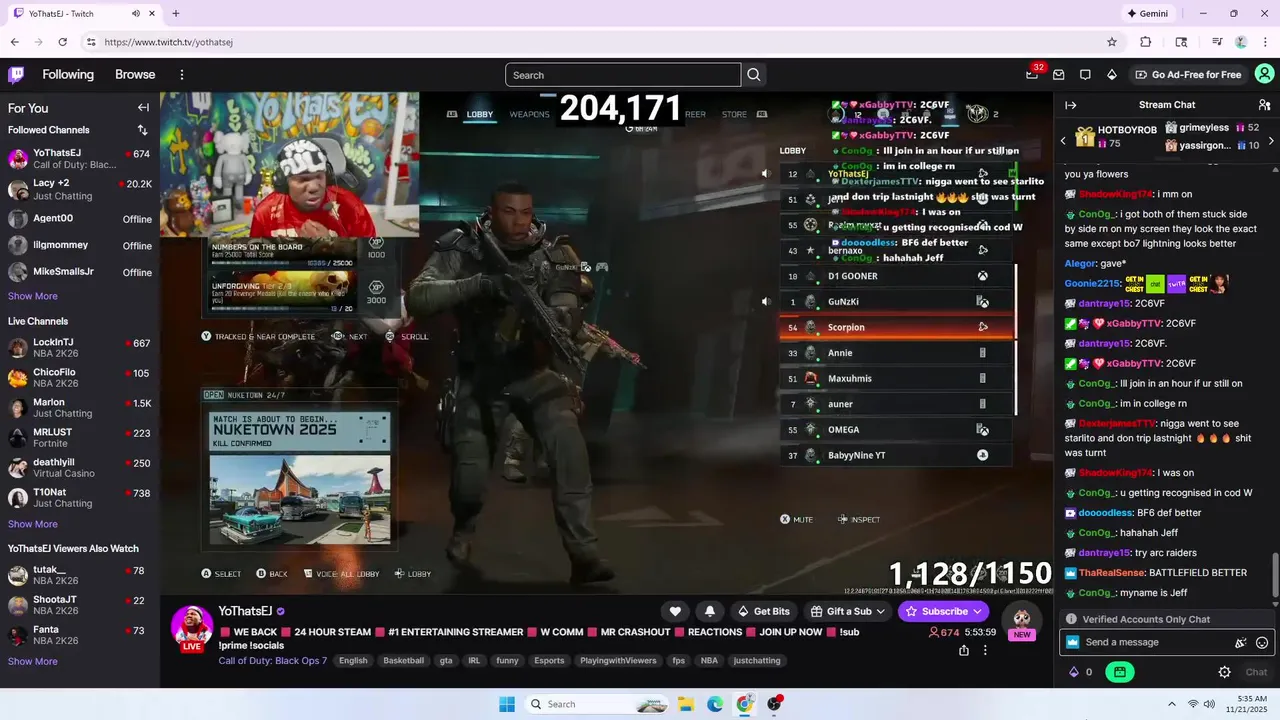The width and height of the screenshot is (1280, 720).
Task: Open deathlyill Virtual Casino channel
Action: click(x=80, y=468)
